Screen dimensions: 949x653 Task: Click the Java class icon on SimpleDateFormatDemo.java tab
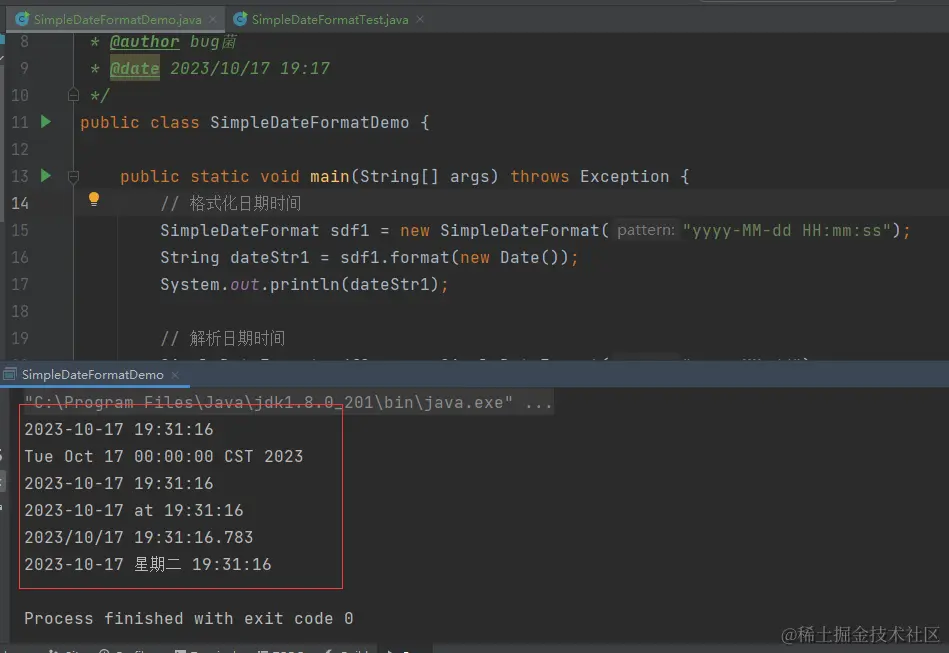click(x=22, y=19)
